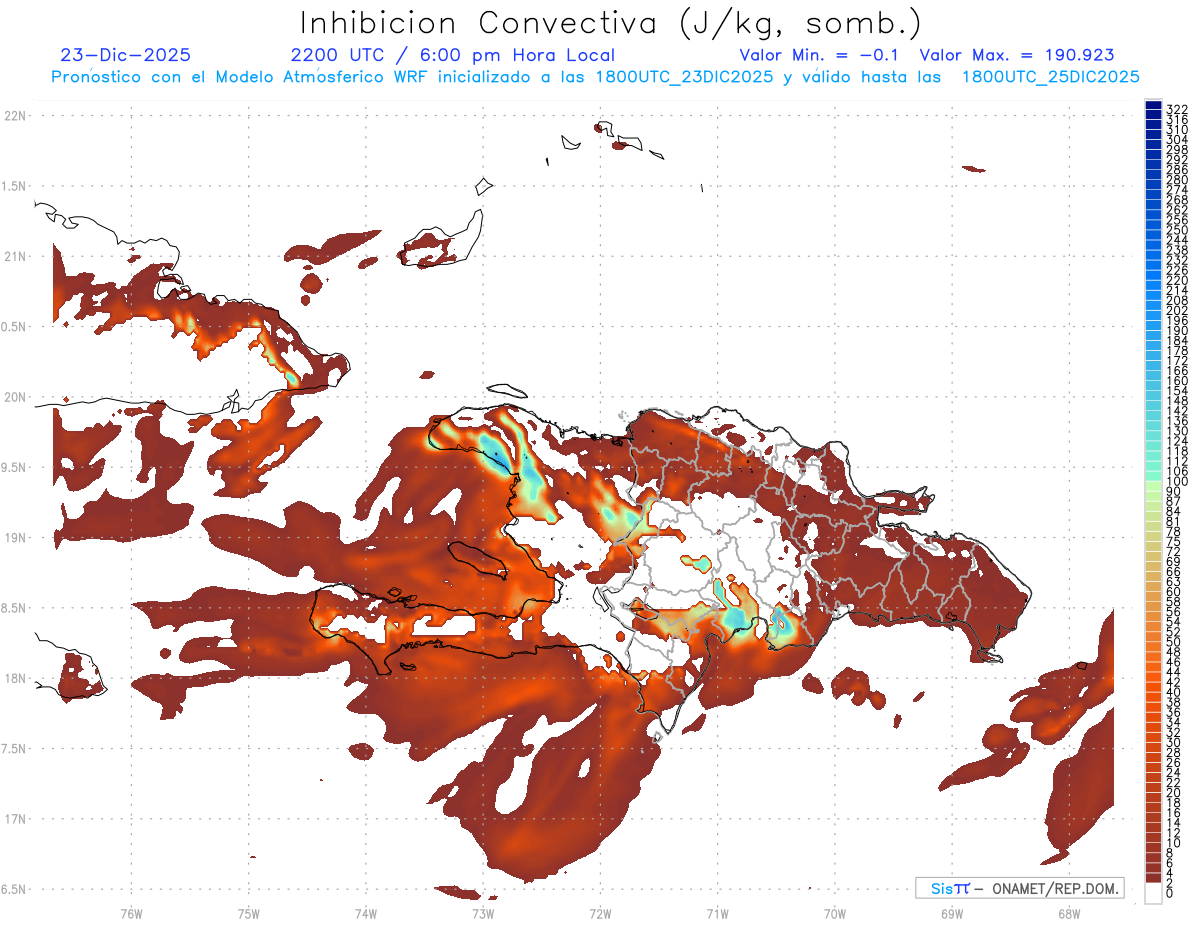1200x927 pixels.
Task: Click latitude label "0.5N"
Action: [15, 327]
